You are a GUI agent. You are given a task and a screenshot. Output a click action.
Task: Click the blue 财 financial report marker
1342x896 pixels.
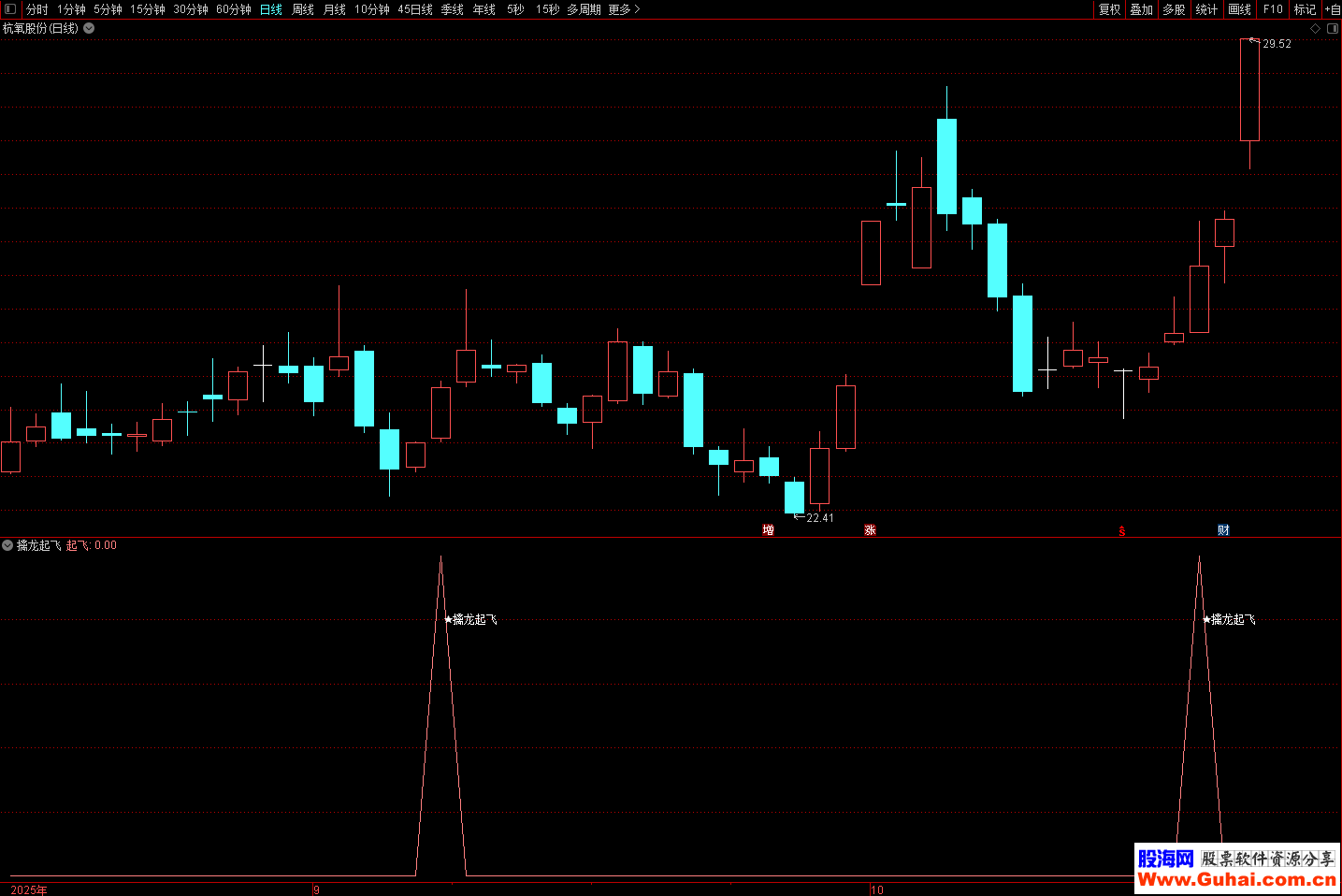pyautogui.click(x=1223, y=530)
